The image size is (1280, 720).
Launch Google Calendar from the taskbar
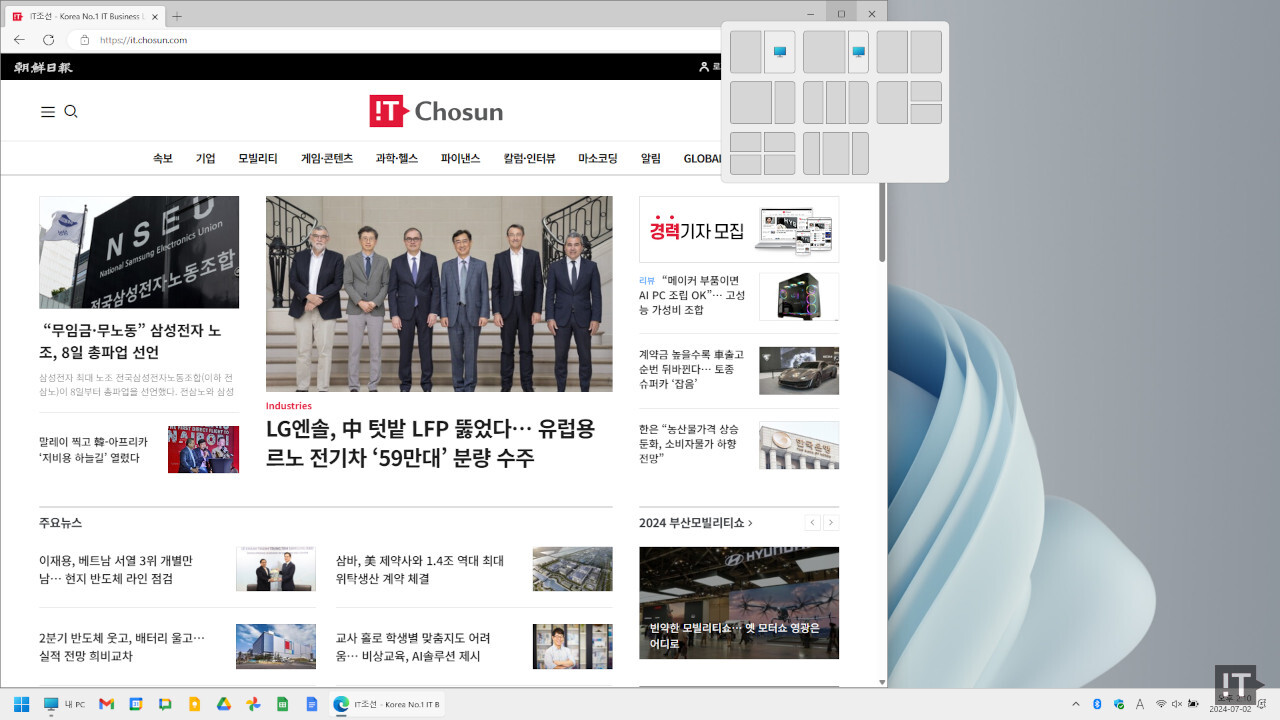[136, 704]
